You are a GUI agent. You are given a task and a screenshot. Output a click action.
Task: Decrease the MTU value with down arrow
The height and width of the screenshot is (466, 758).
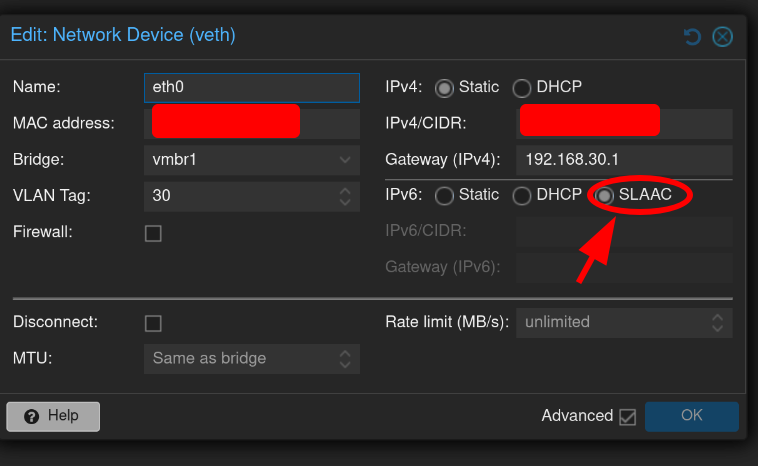pos(345,364)
